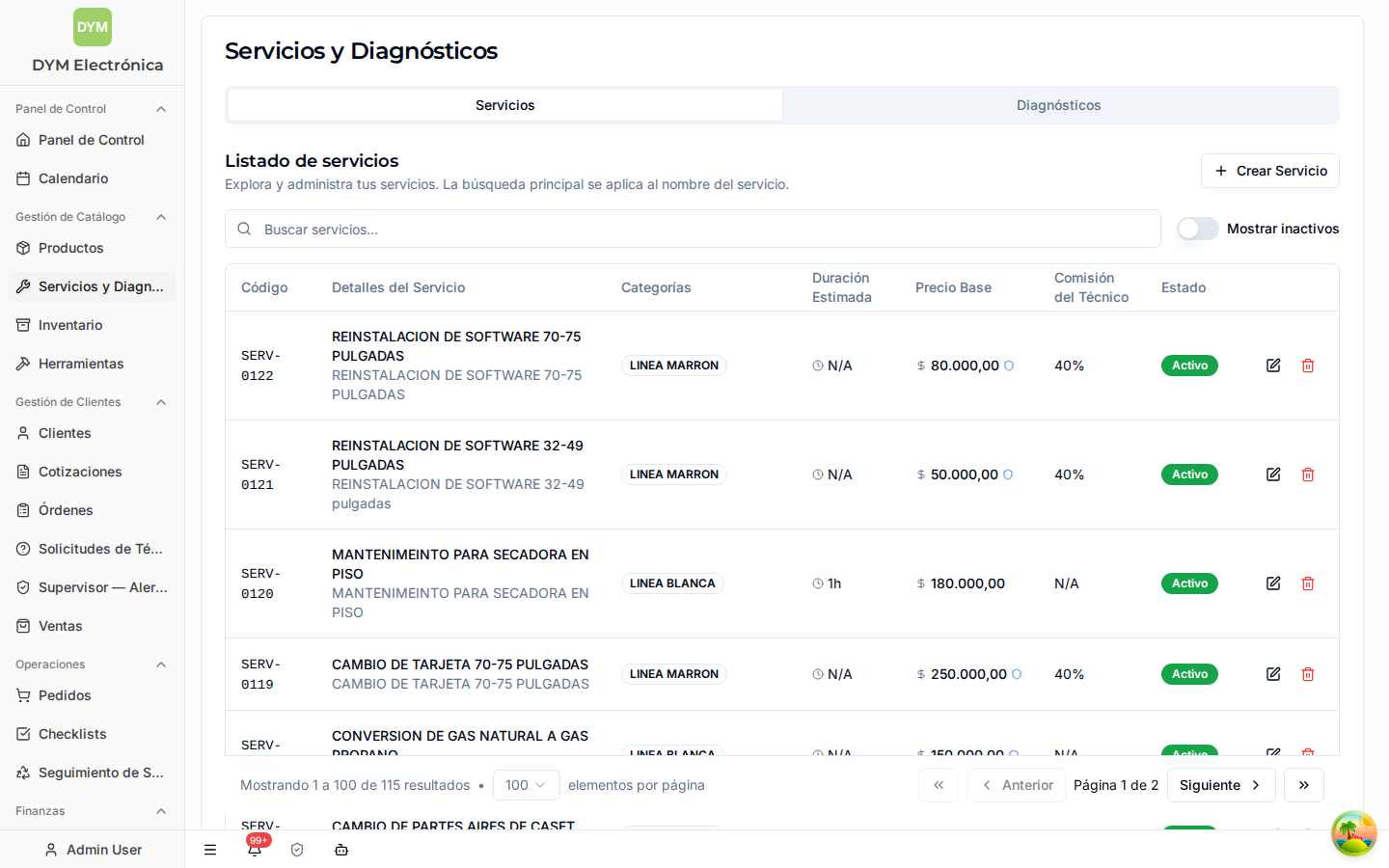The width and height of the screenshot is (1389, 868).
Task: Edit service SERV-0122 with pencil icon
Action: [x=1273, y=366]
